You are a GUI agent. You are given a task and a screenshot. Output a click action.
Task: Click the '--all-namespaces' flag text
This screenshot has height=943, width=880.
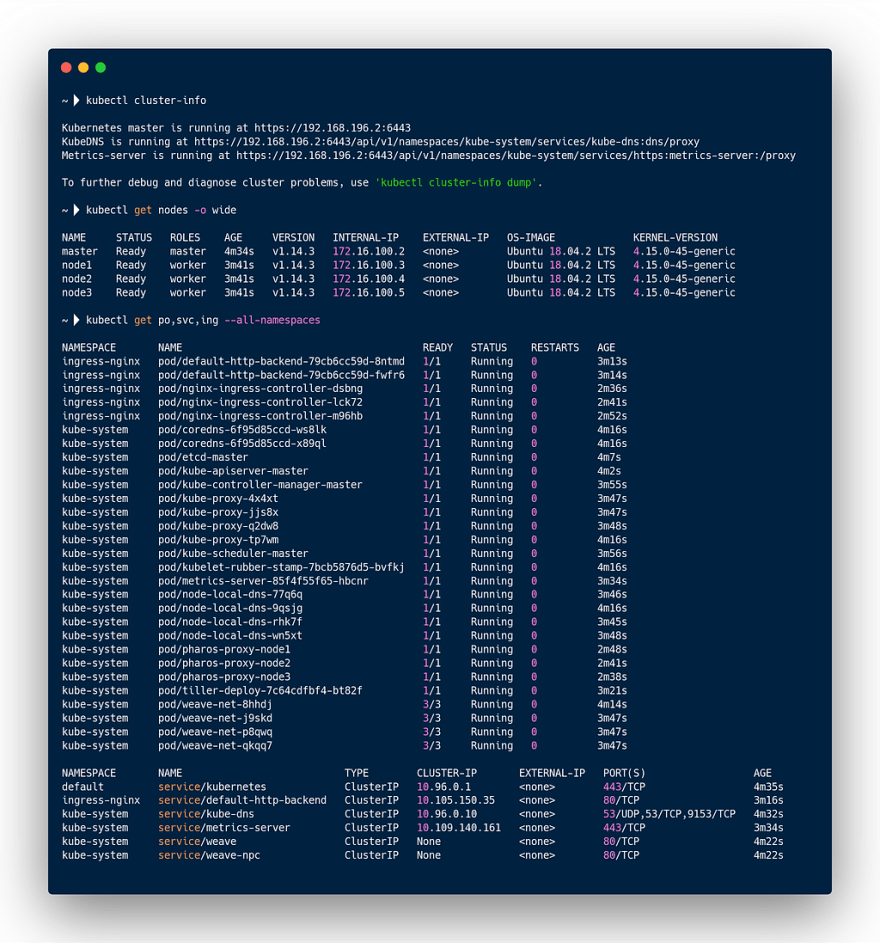coord(272,320)
